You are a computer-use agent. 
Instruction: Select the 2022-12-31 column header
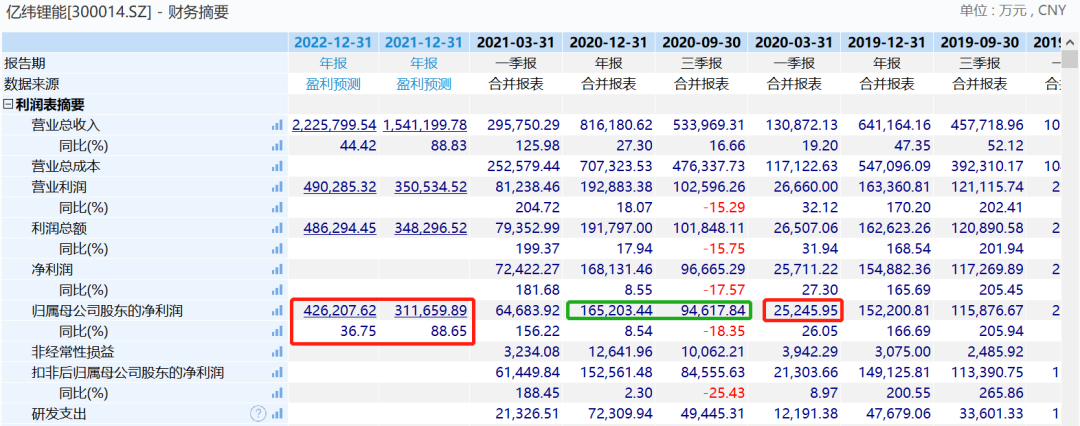click(333, 42)
